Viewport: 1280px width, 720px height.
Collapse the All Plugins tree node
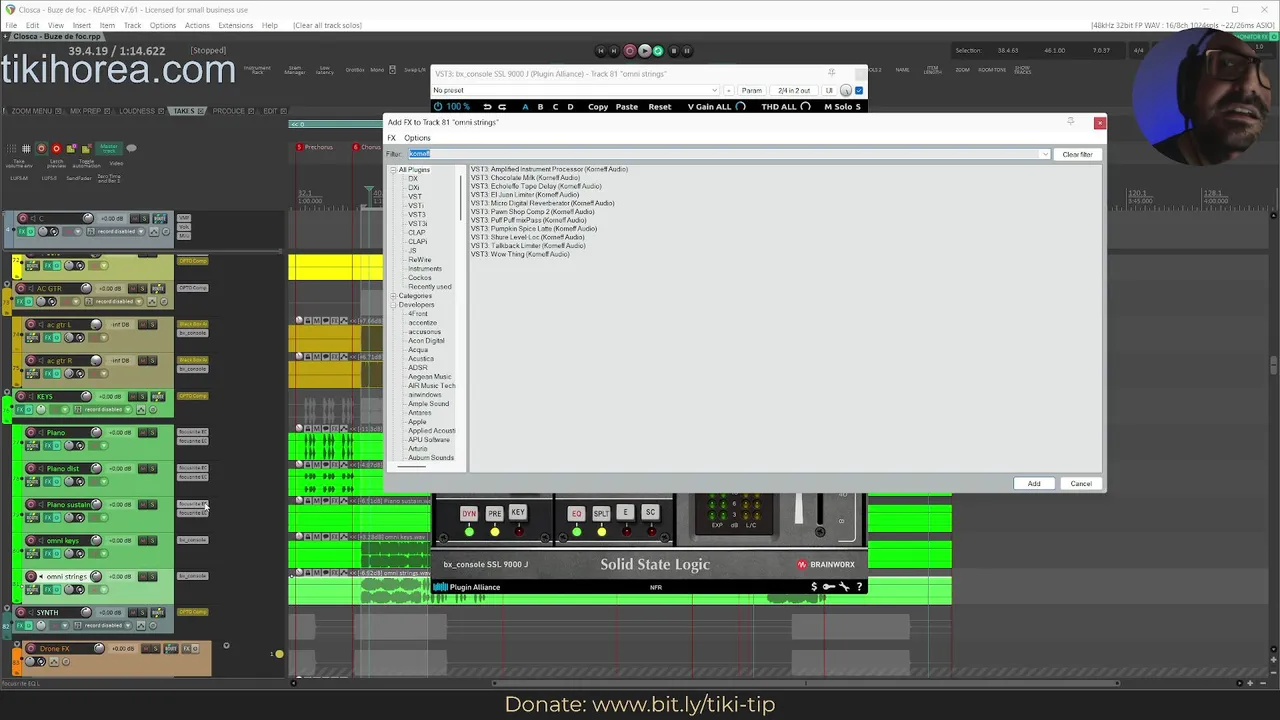click(x=393, y=170)
